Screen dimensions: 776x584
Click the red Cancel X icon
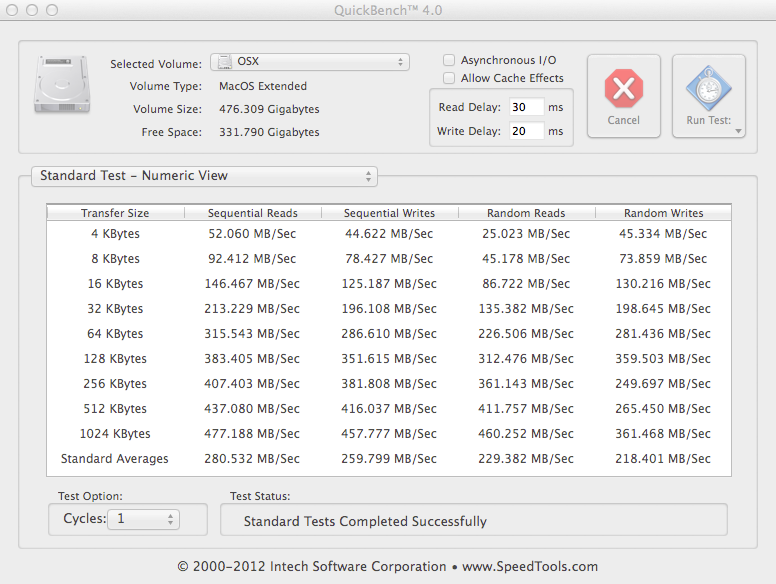click(x=624, y=89)
